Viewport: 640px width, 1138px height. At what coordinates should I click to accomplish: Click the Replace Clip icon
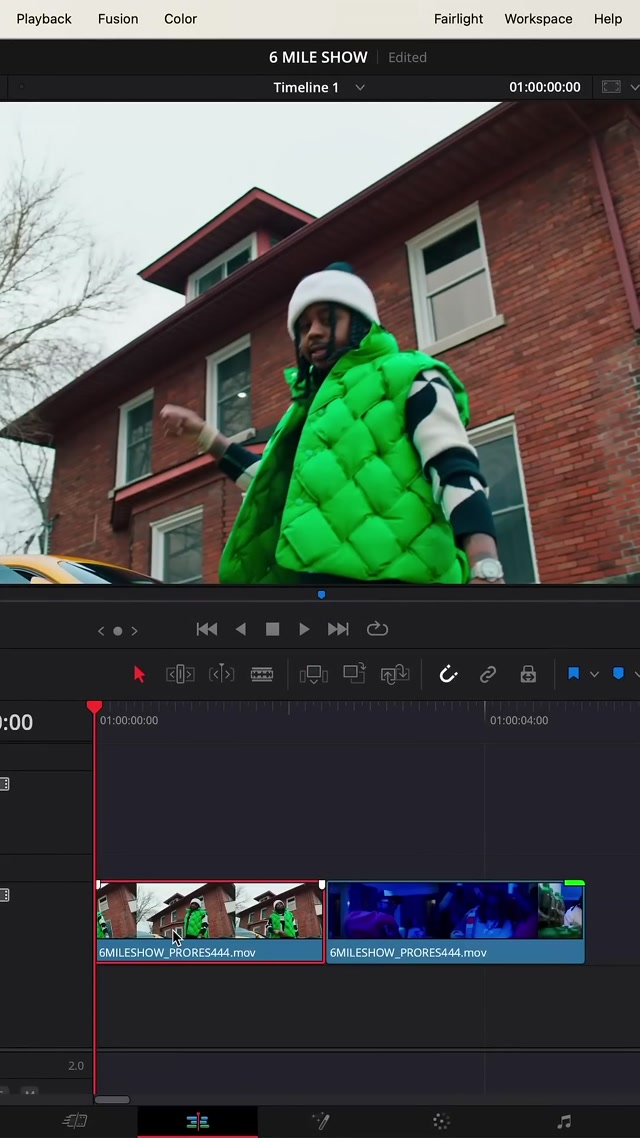(394, 675)
